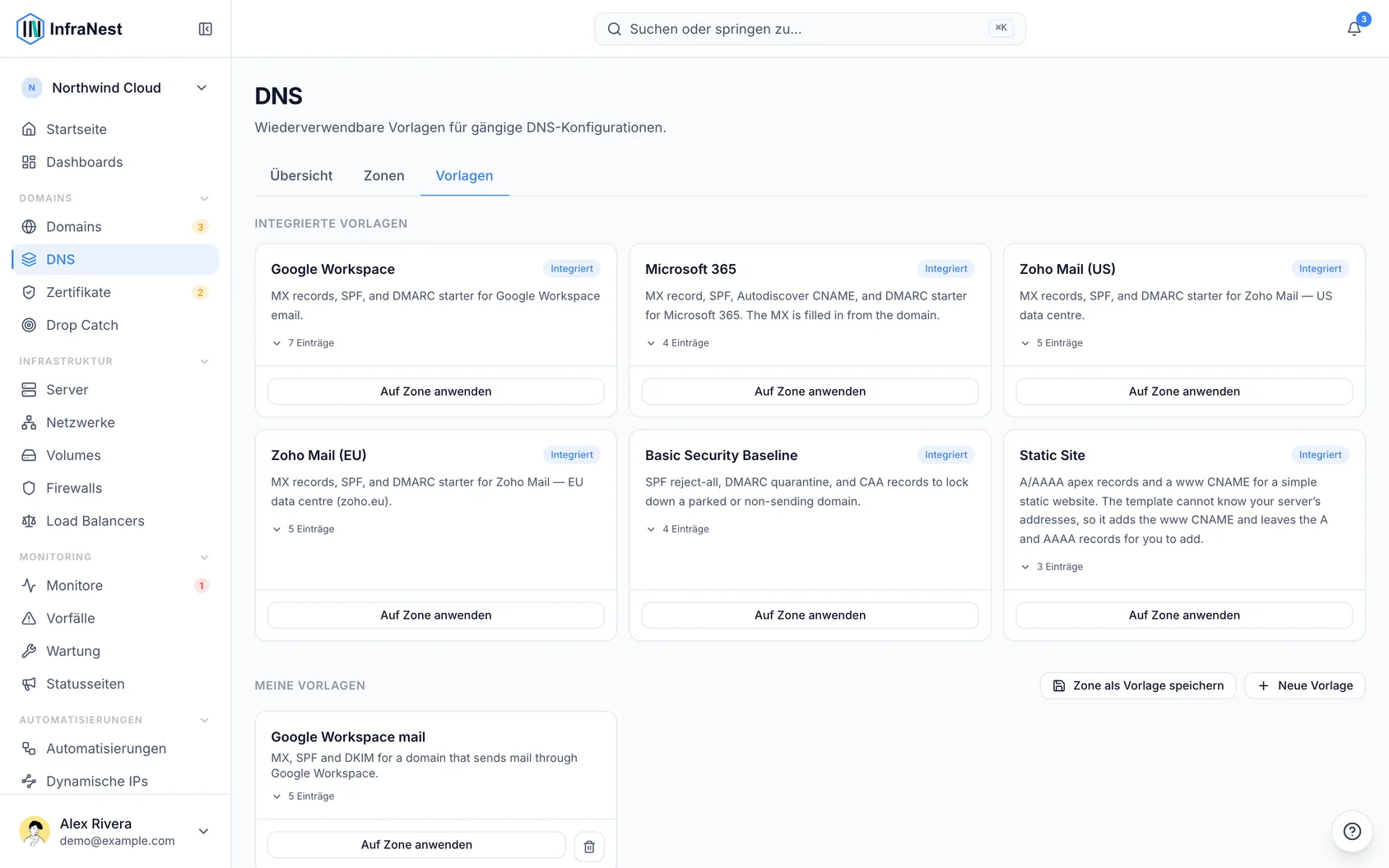Screen dimensions: 1389x868
Task: Open Volumes drive icon
Action: point(29,455)
